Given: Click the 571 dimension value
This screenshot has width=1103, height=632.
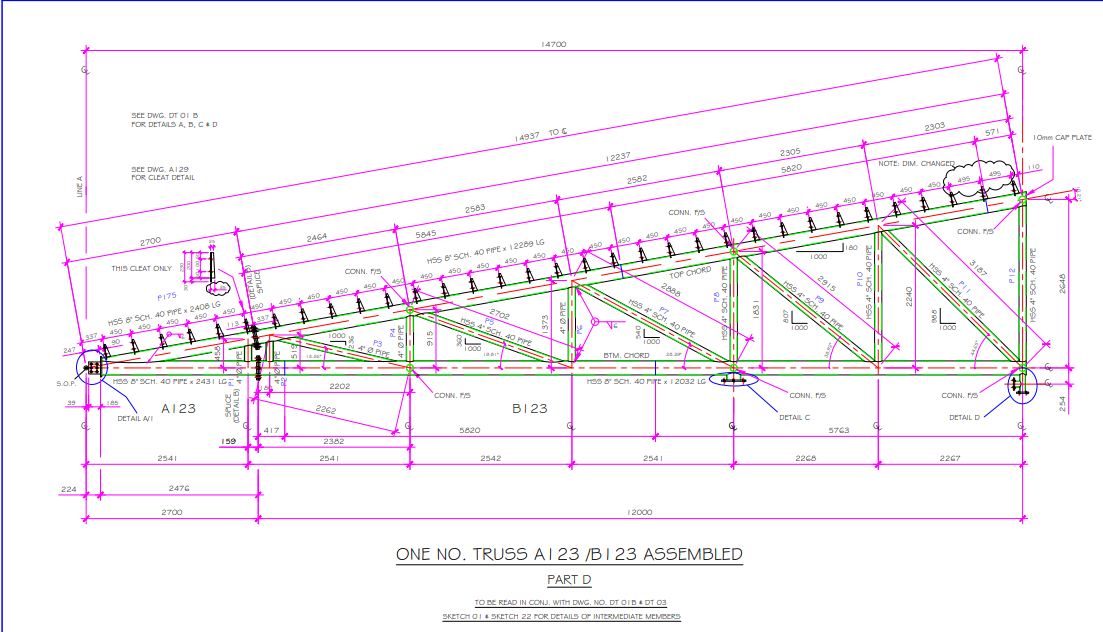Looking at the screenshot, I should 992,132.
